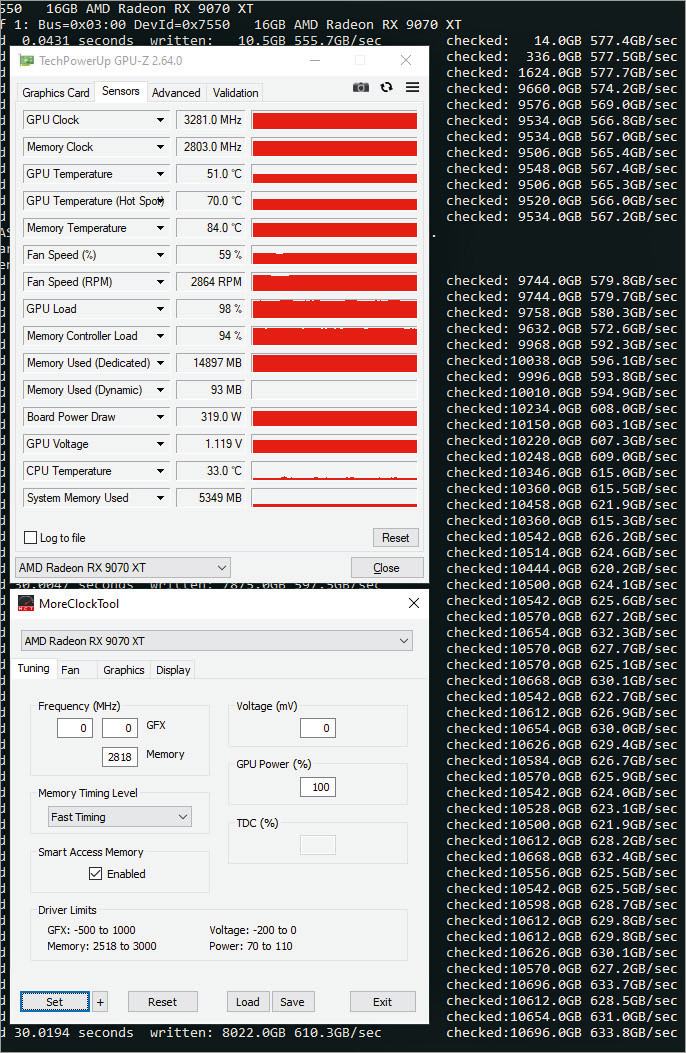Viewport: 686px width, 1053px height.
Task: Click the 84.0 °C Memory Temperature value
Action: tap(211, 228)
